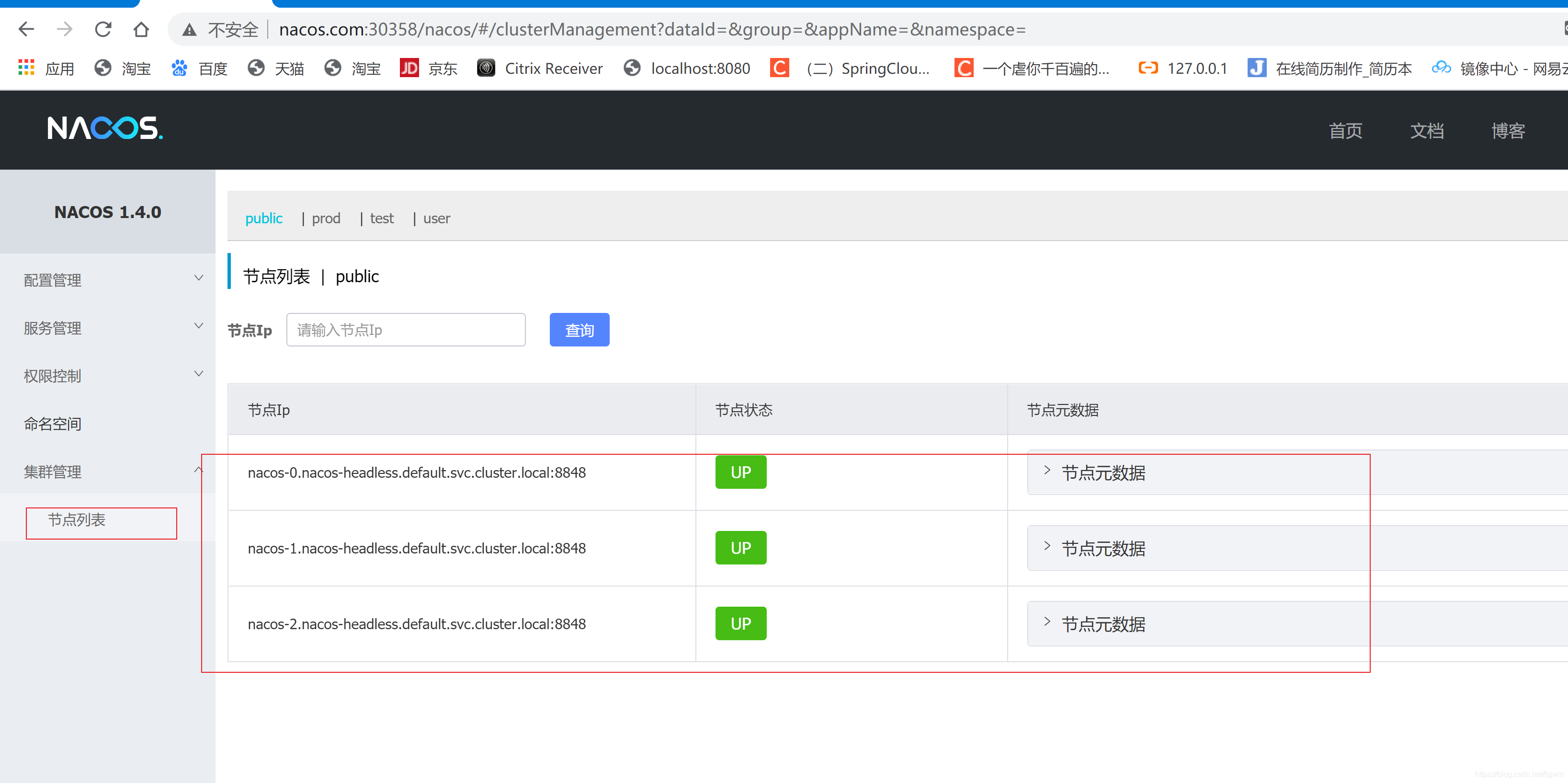Image resolution: width=1568 pixels, height=783 pixels.
Task: Click the 查询 search button
Action: pos(579,330)
